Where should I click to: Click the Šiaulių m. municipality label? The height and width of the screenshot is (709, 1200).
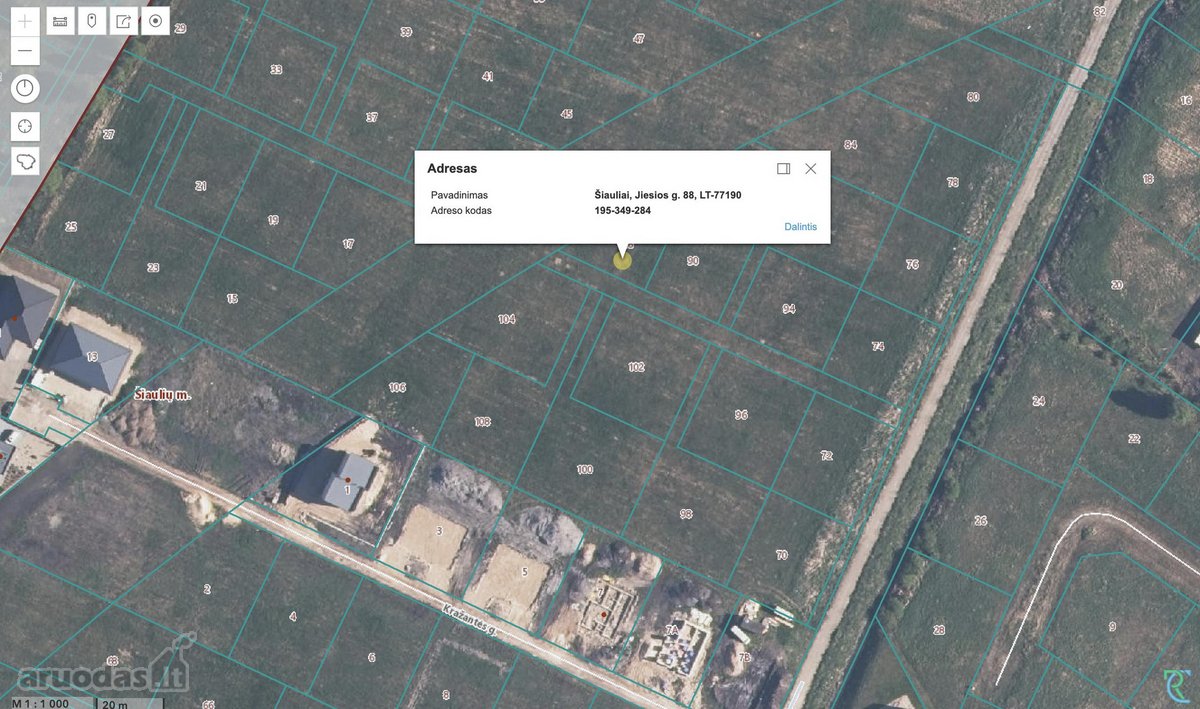[162, 395]
